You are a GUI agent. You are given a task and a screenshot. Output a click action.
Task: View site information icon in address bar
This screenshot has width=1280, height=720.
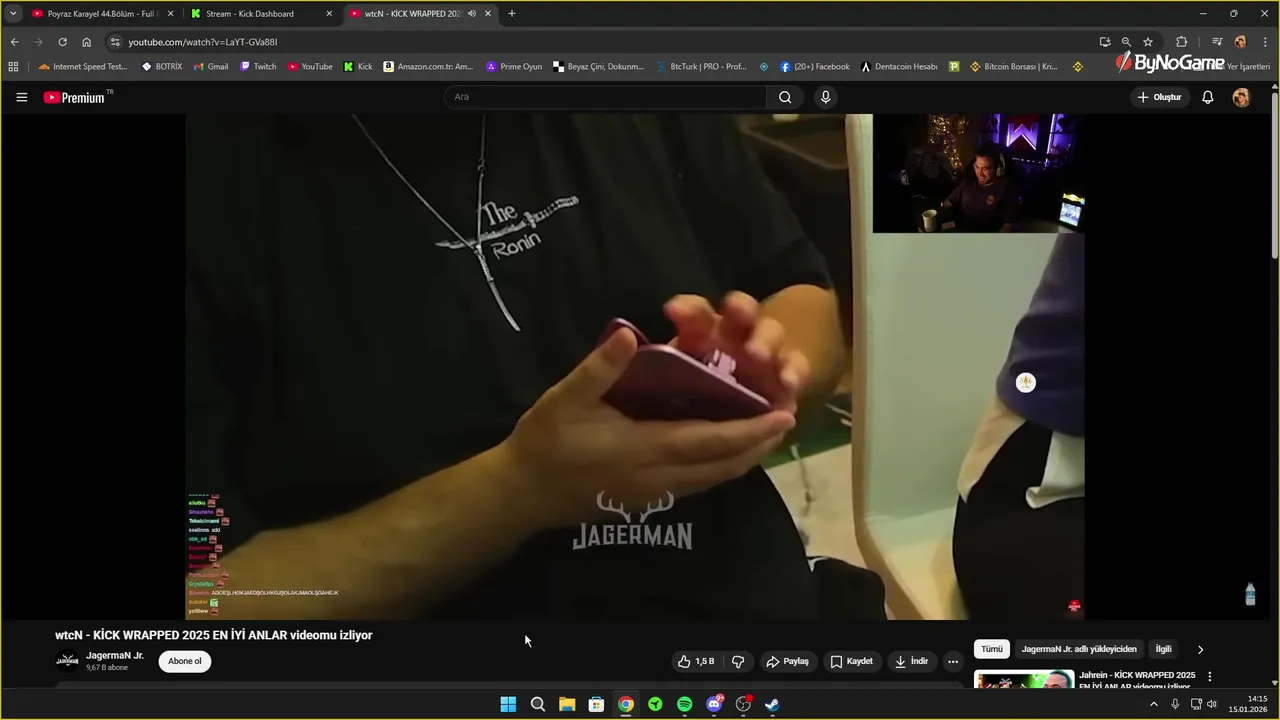pos(115,42)
